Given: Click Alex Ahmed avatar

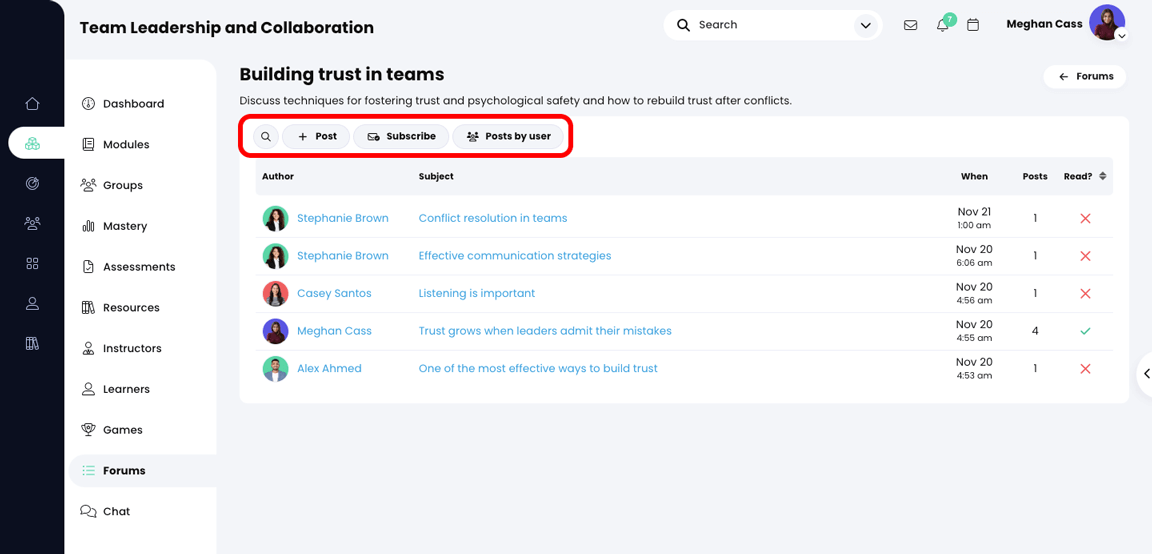Looking at the screenshot, I should pos(276,368).
